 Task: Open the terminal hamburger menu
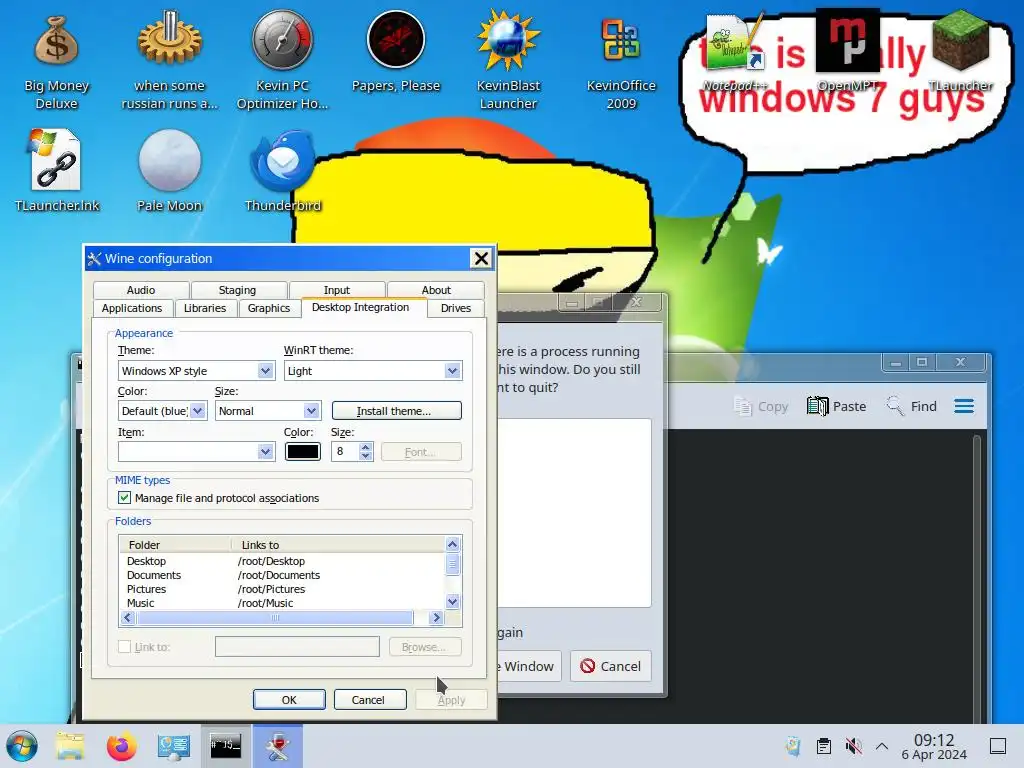[x=964, y=406]
